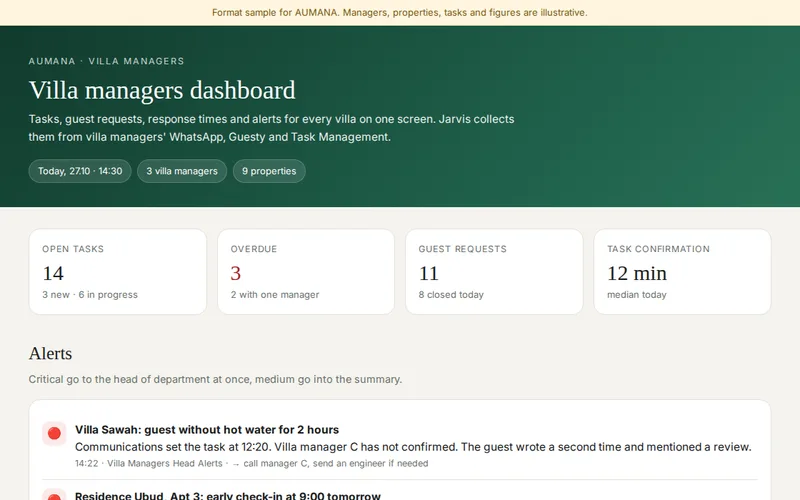Click 'Format sample for AUMANA' banner text
Viewport: 800px width, 500px height.
tap(399, 13)
